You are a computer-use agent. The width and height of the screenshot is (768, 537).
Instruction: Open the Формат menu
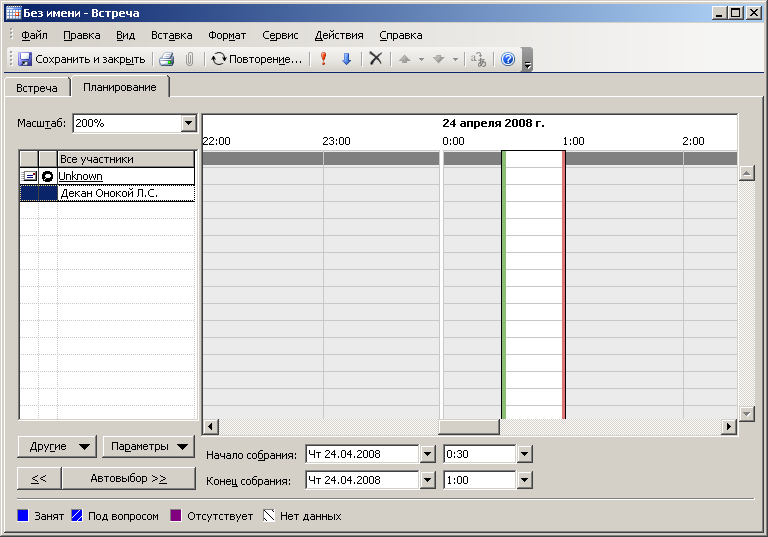227,35
